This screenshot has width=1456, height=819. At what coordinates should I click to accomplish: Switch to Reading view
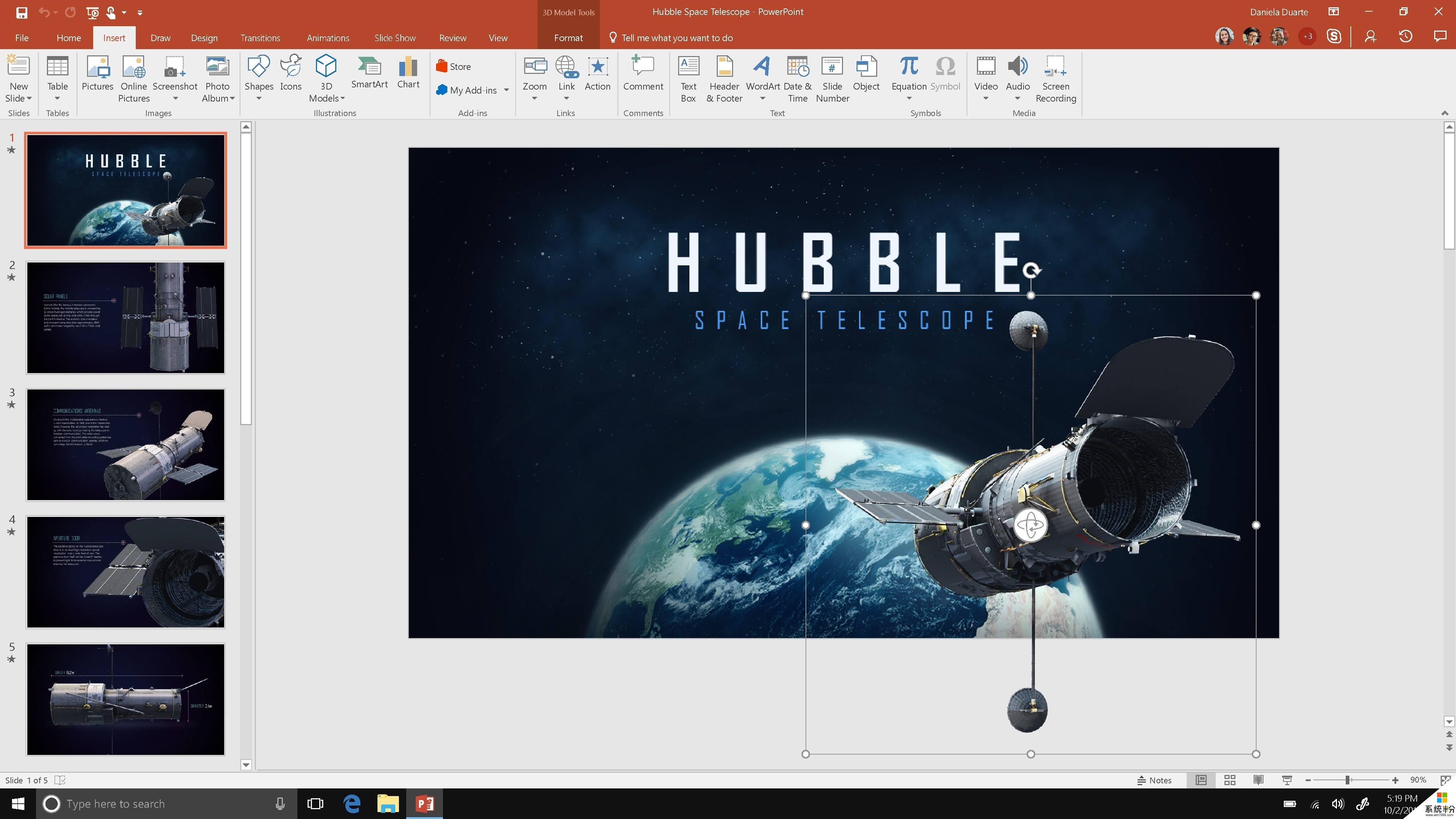(1258, 780)
